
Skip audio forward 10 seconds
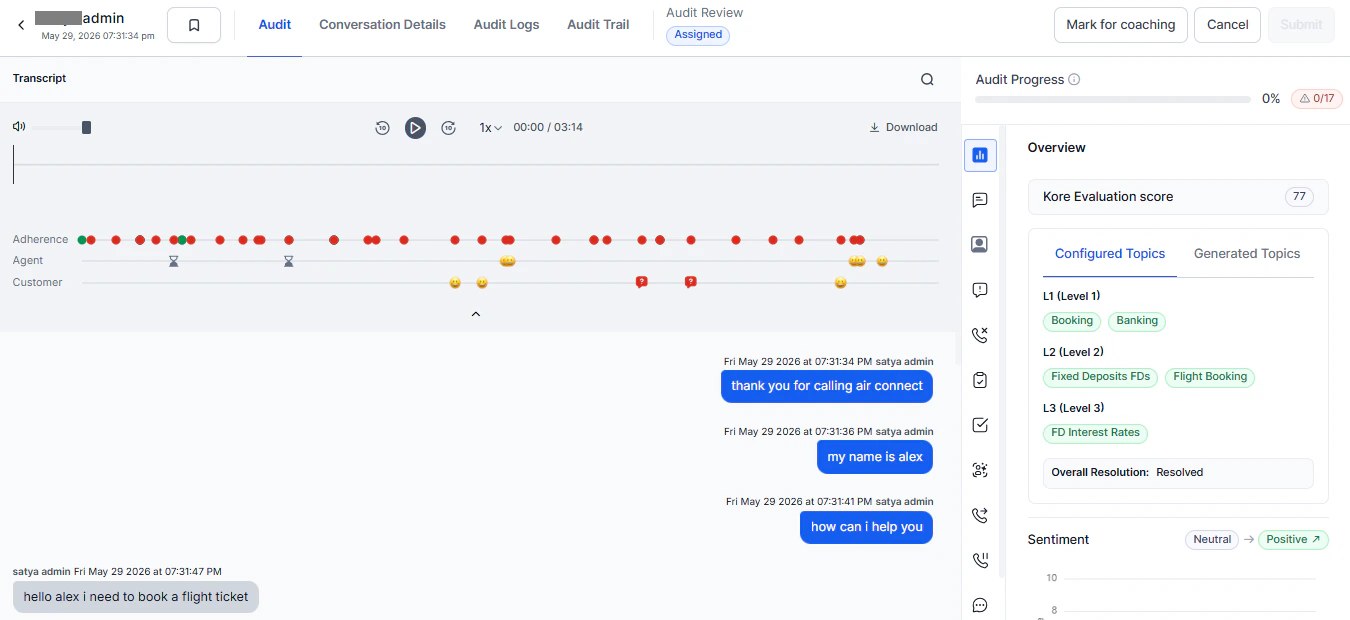click(449, 128)
